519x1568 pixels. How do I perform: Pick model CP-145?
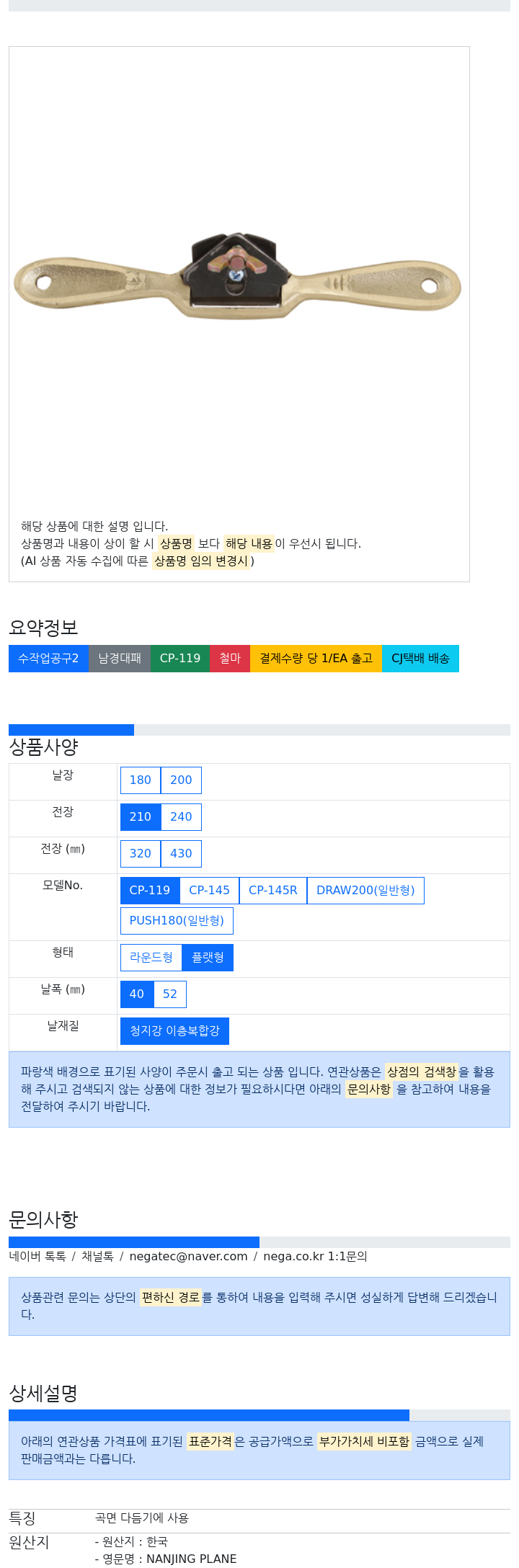tap(209, 891)
